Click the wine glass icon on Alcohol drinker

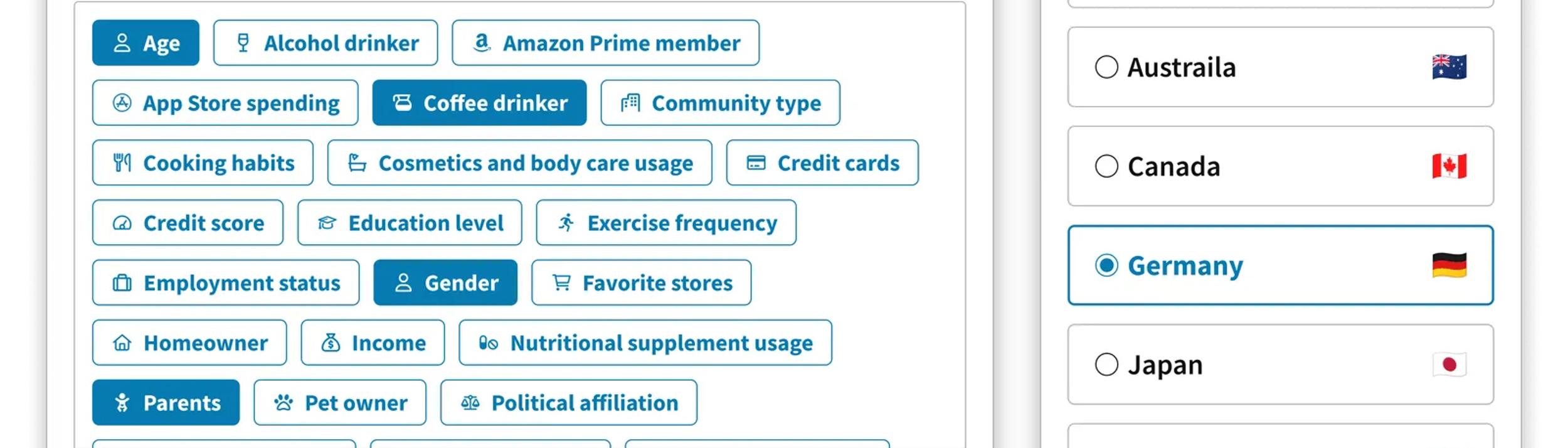click(243, 43)
